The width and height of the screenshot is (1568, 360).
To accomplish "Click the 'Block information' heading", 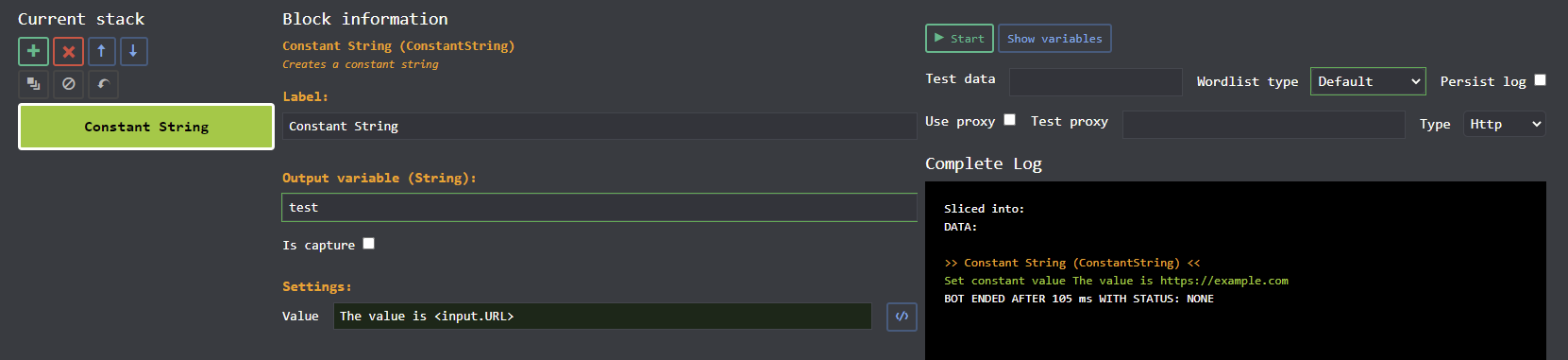I will click(365, 19).
